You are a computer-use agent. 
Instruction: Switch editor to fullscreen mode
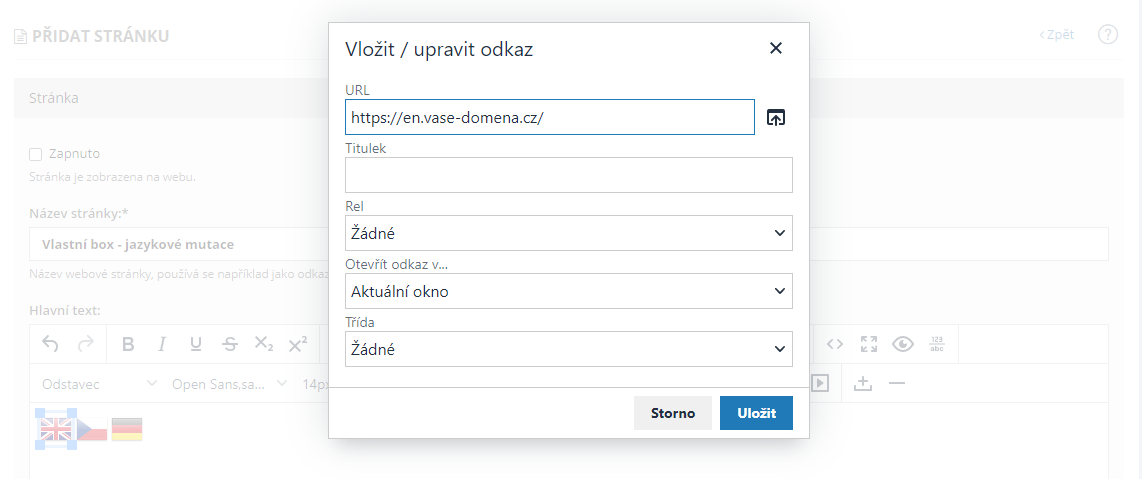click(869, 344)
